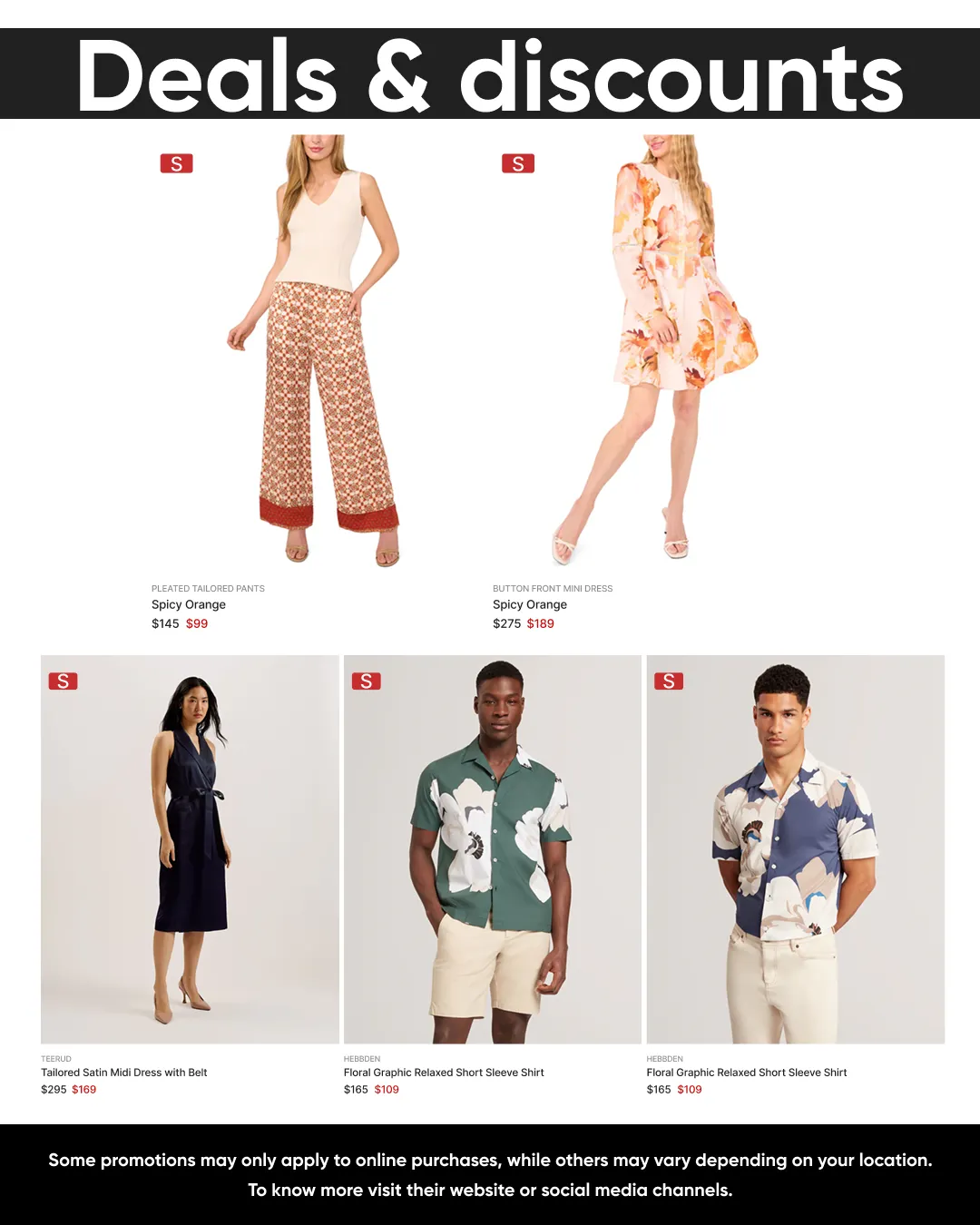Image resolution: width=980 pixels, height=1225 pixels.
Task: Select the Pleated Tailored Pants title
Action: click(x=208, y=589)
